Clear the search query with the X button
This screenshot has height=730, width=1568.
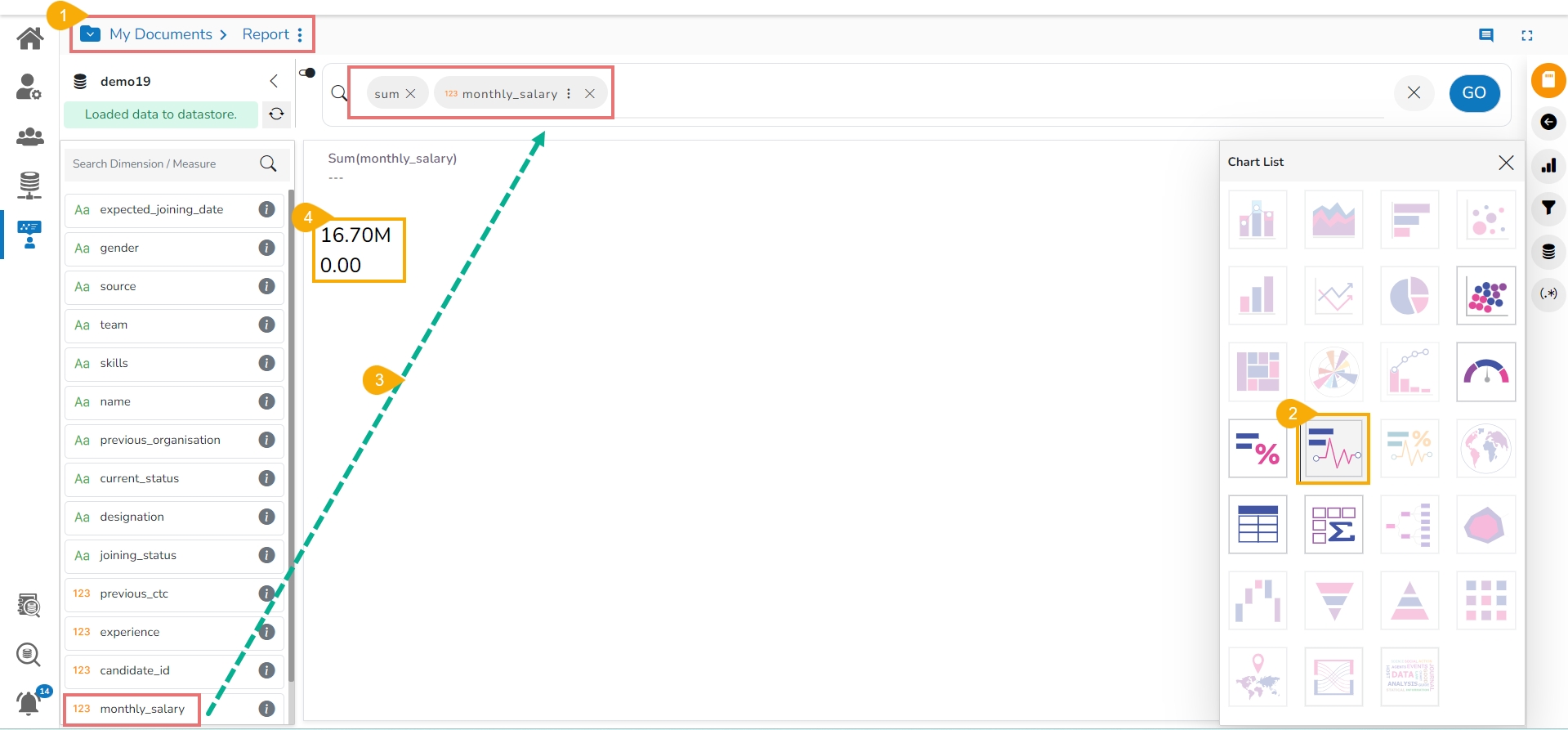pos(1414,93)
